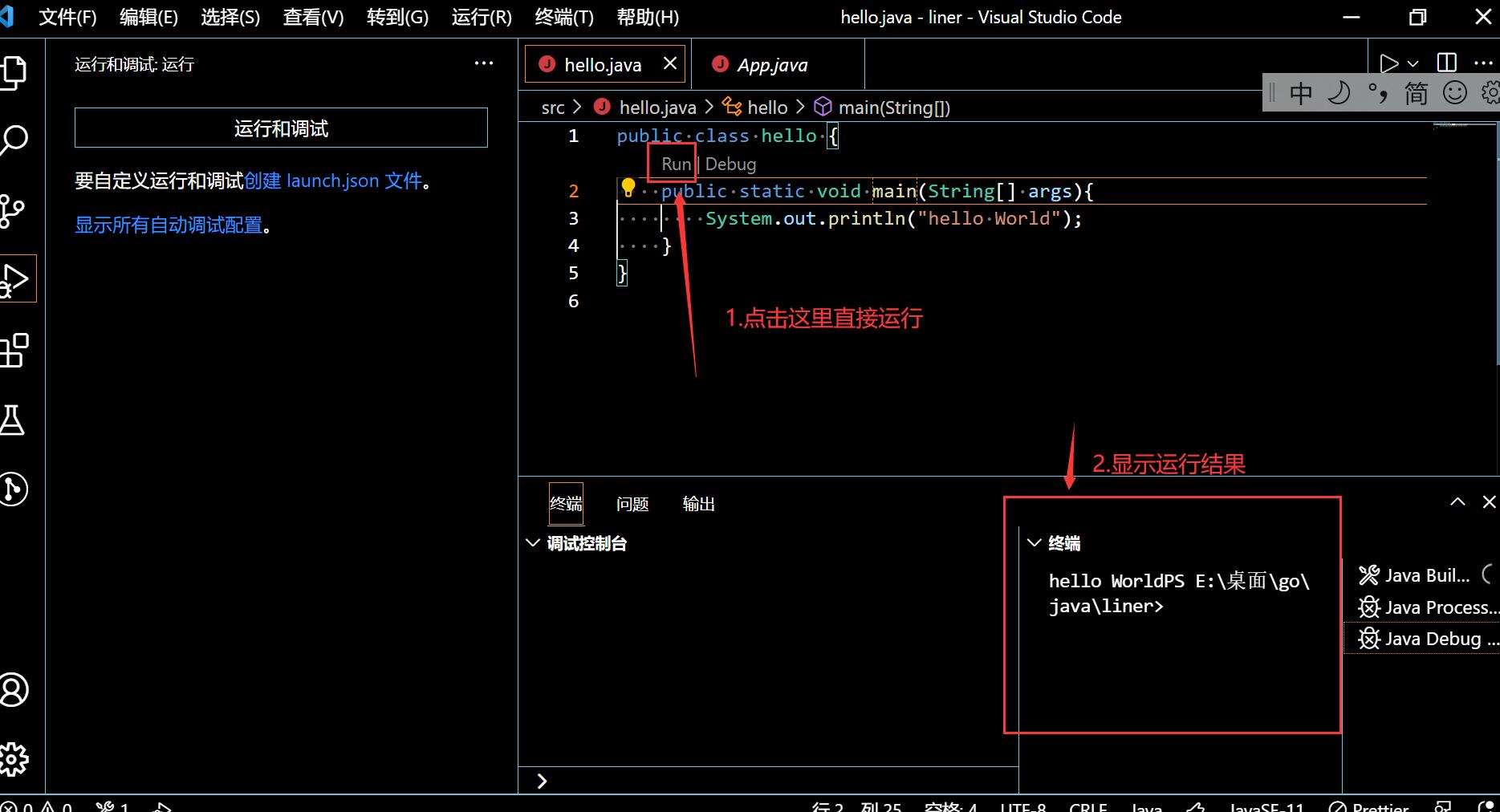Toggle panel collapse with chevron arrow
Screen dimensions: 1500x812
coord(1458,501)
